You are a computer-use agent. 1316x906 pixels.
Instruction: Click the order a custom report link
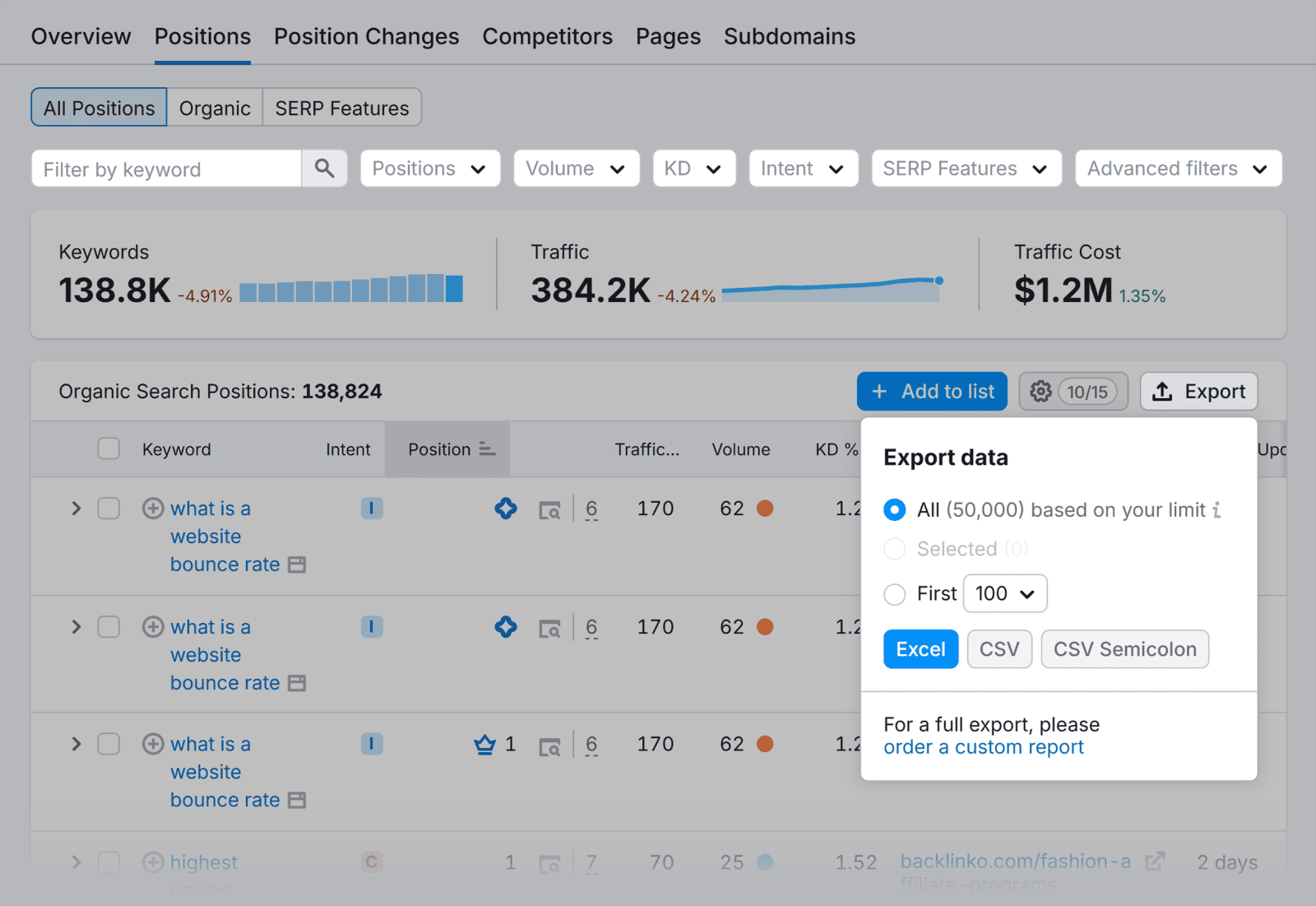[983, 746]
